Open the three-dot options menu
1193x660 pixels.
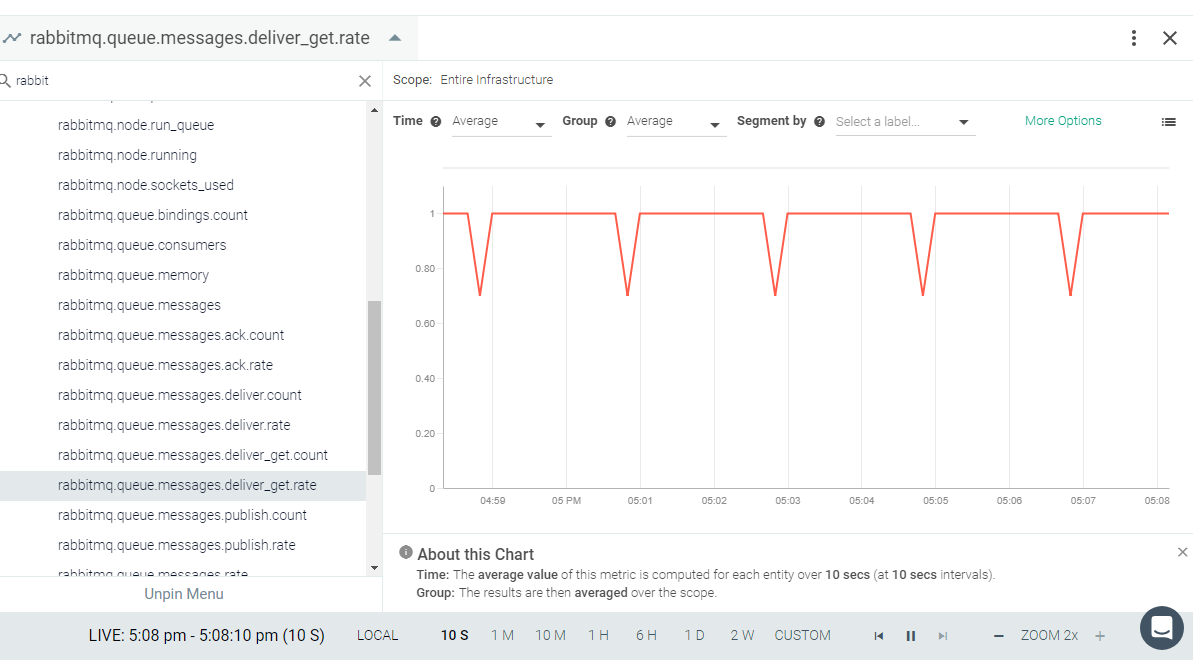coord(1134,38)
